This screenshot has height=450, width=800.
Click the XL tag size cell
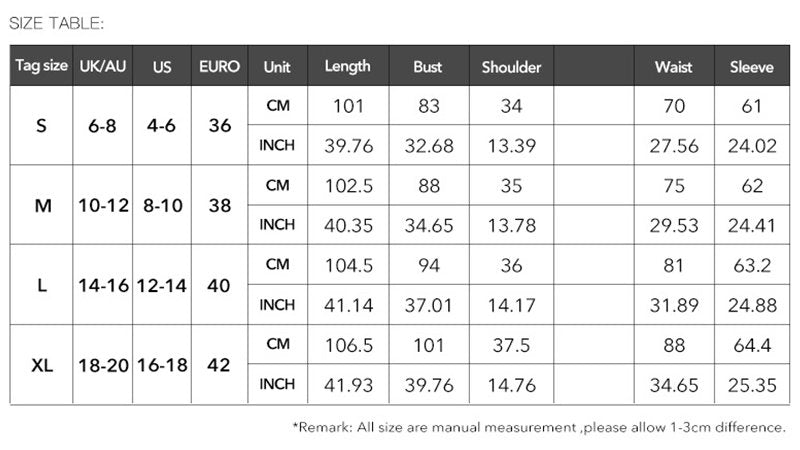pos(42,365)
